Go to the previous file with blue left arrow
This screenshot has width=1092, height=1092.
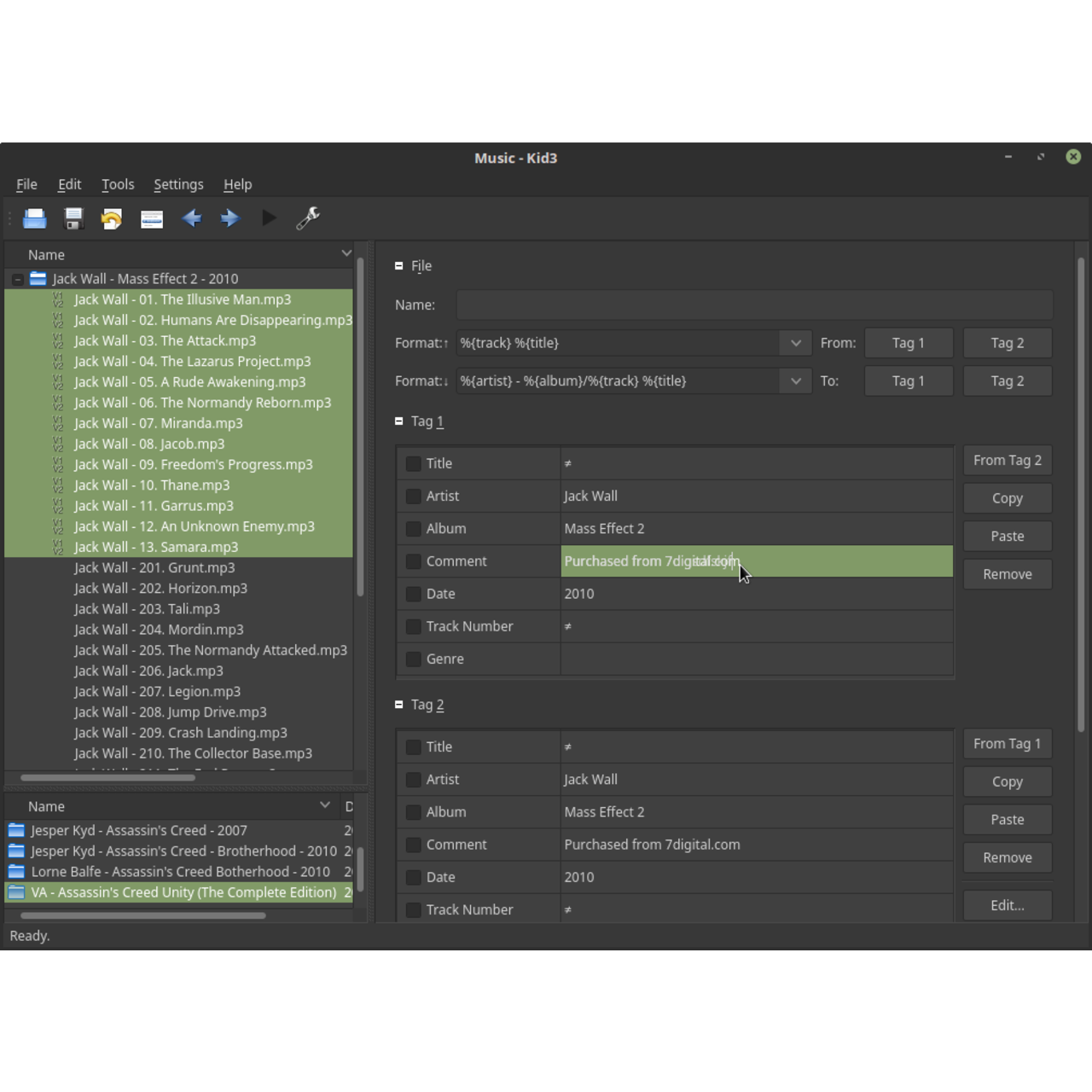(x=191, y=218)
